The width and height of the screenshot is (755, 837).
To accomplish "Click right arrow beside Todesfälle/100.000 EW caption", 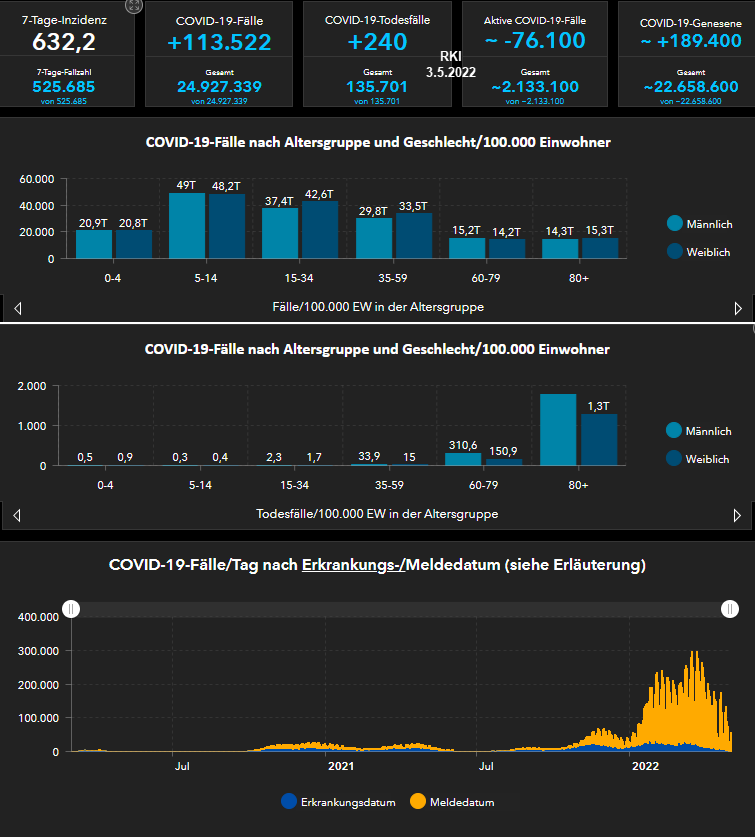I will tap(738, 515).
